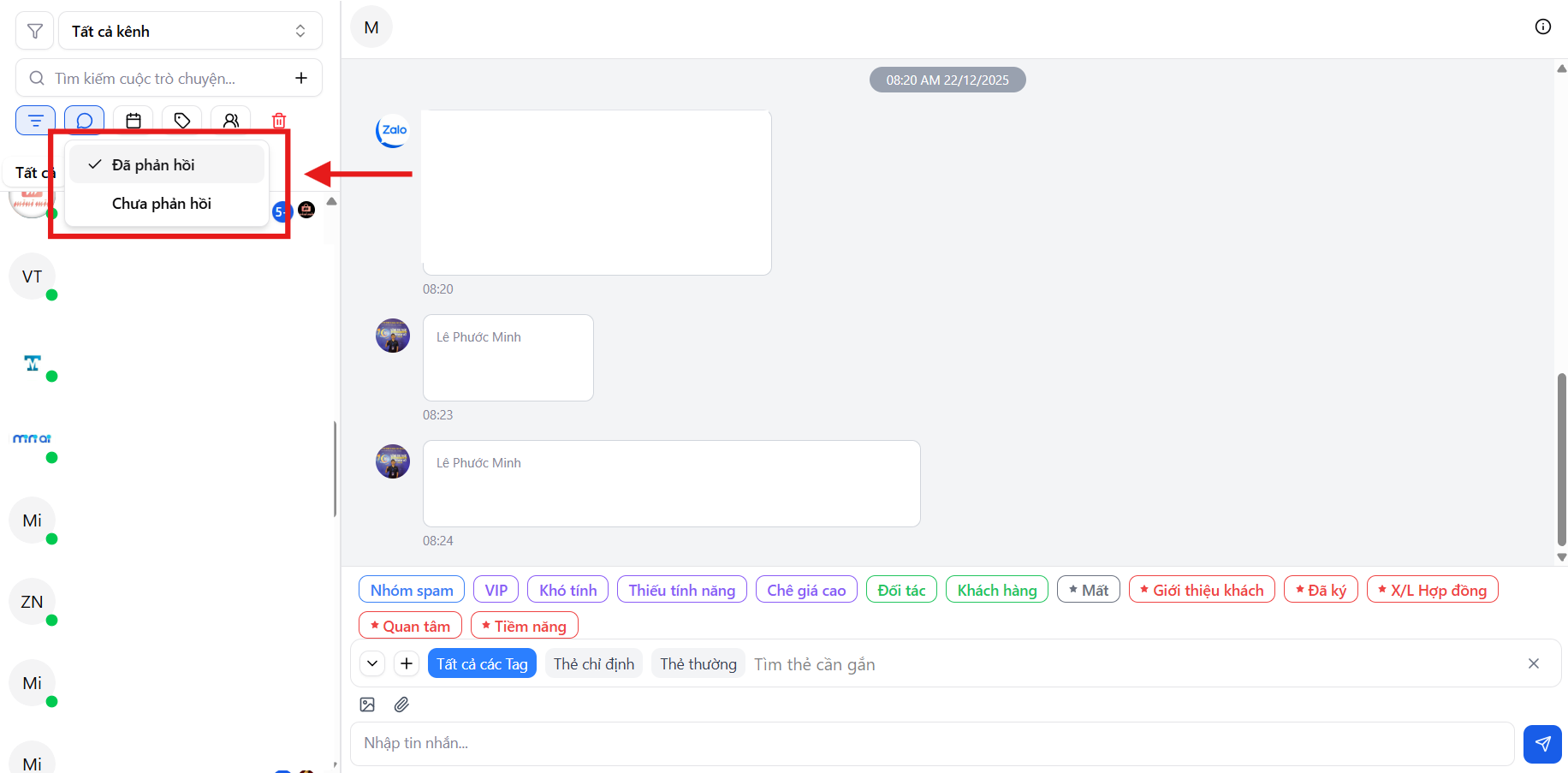Click the image upload icon
The image size is (1568, 773).
(x=367, y=705)
